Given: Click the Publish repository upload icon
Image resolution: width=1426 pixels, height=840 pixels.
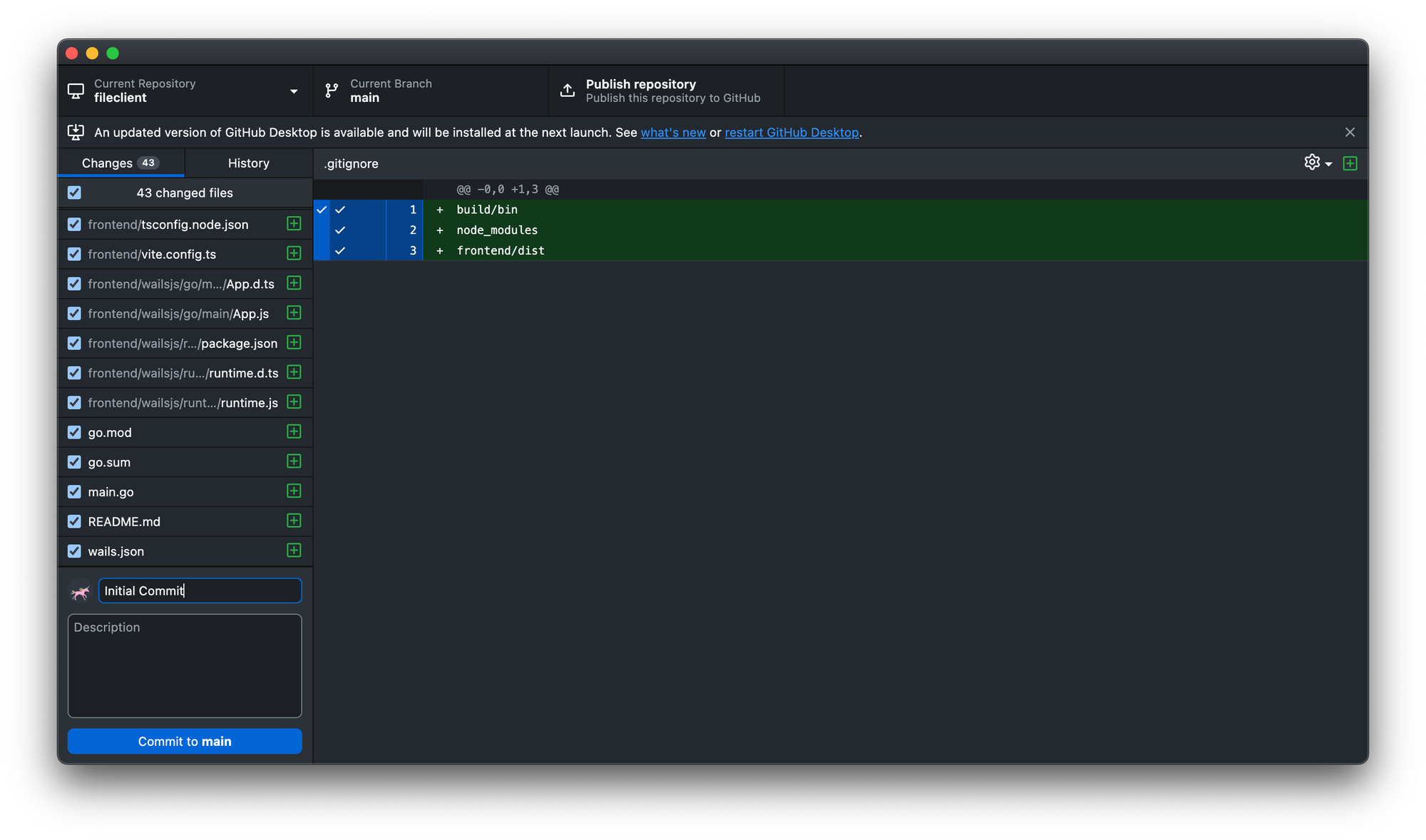Looking at the screenshot, I should coord(567,90).
